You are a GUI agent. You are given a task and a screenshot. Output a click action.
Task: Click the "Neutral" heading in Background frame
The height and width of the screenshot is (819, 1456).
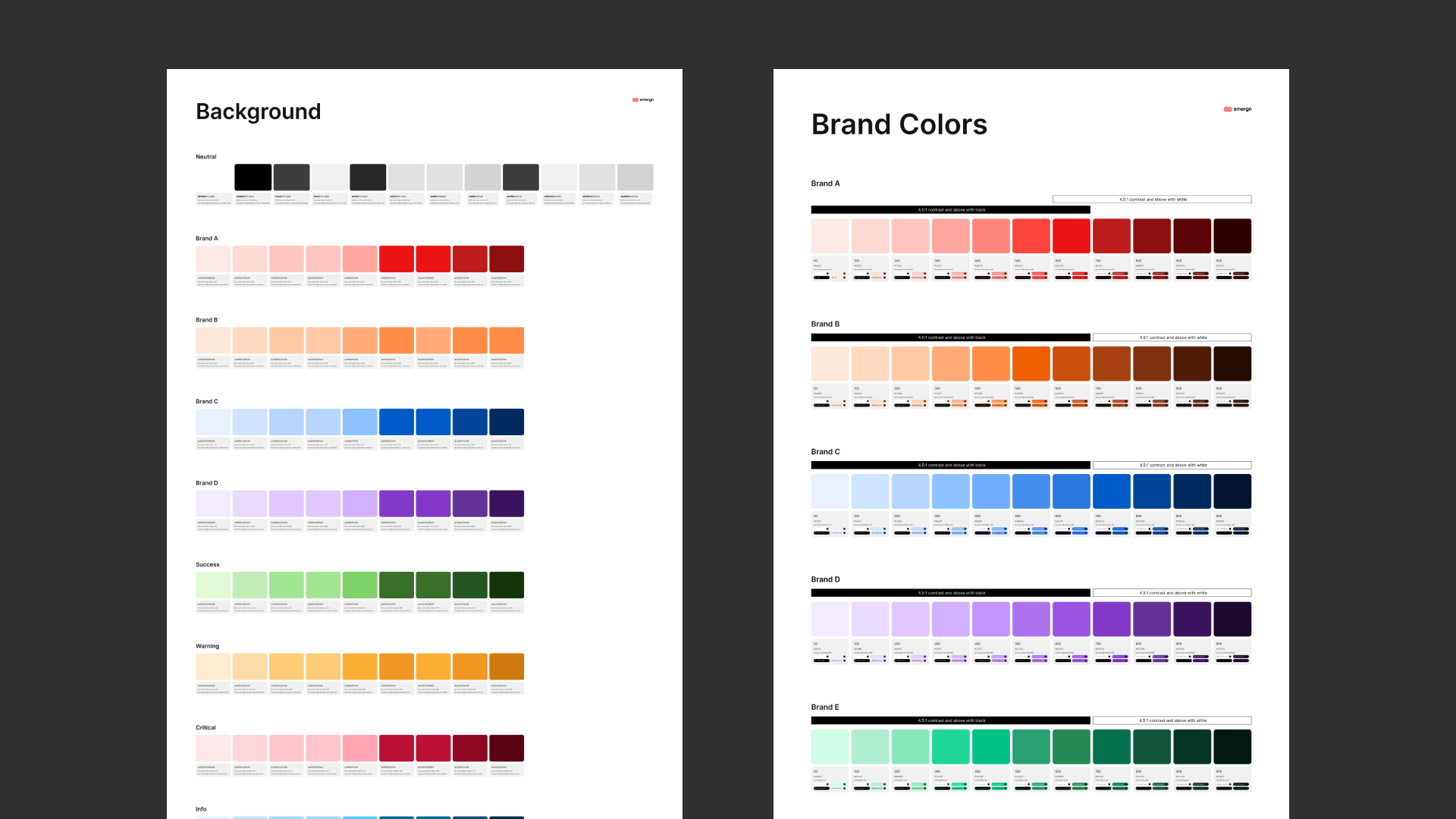coord(206,157)
